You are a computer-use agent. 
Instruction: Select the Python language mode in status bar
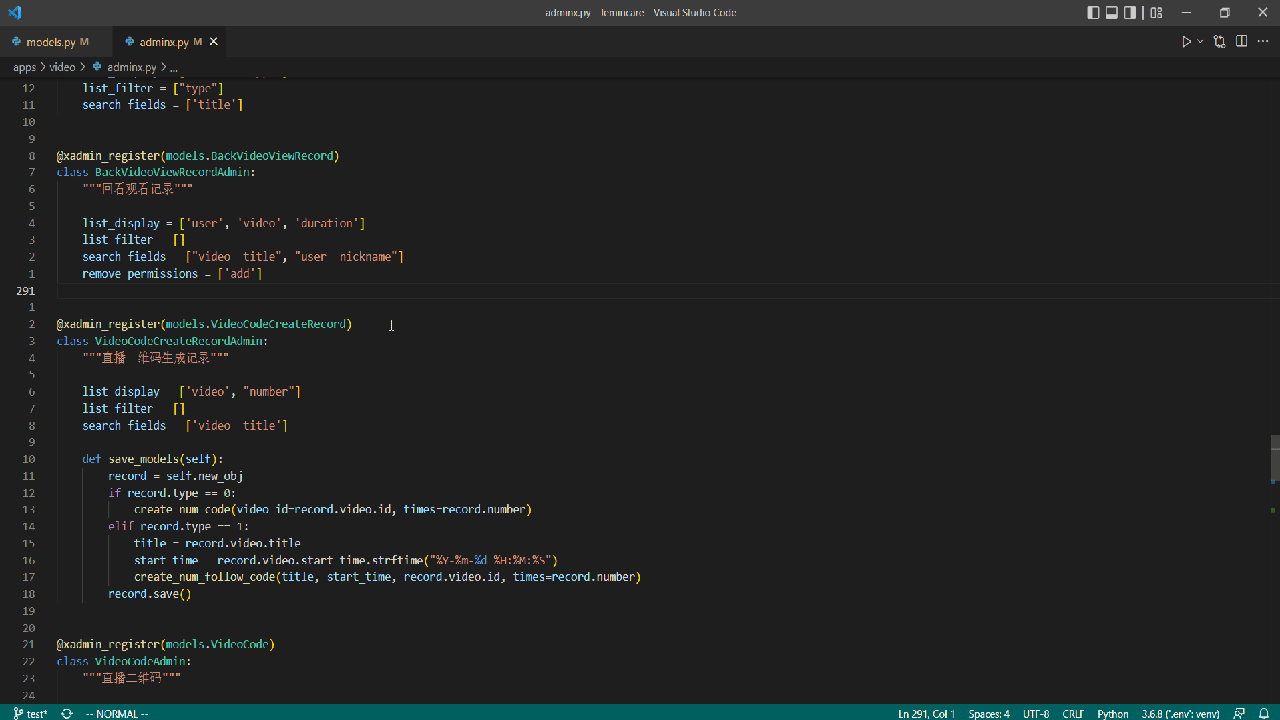1112,713
